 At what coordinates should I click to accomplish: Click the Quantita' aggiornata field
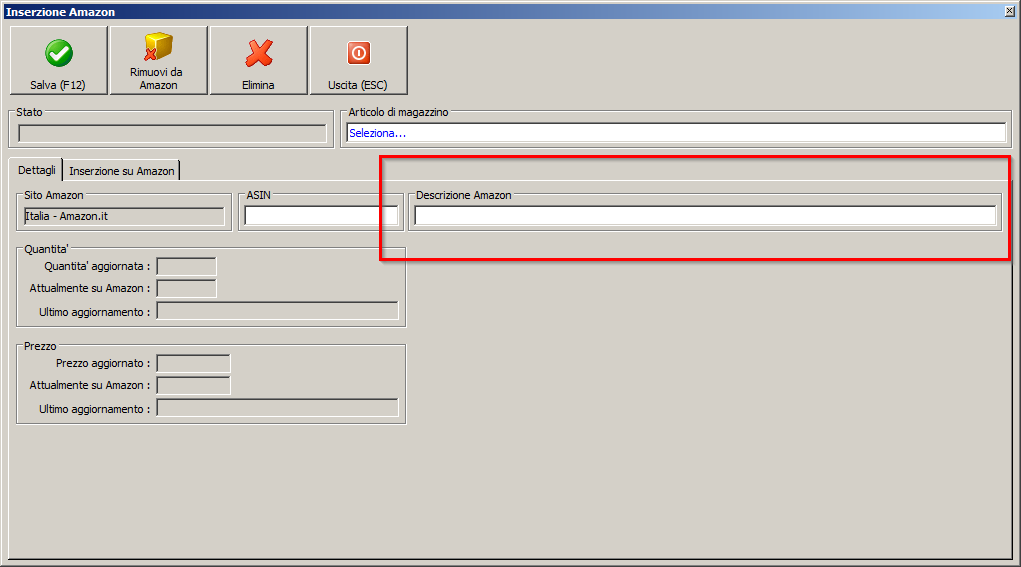coord(186,266)
